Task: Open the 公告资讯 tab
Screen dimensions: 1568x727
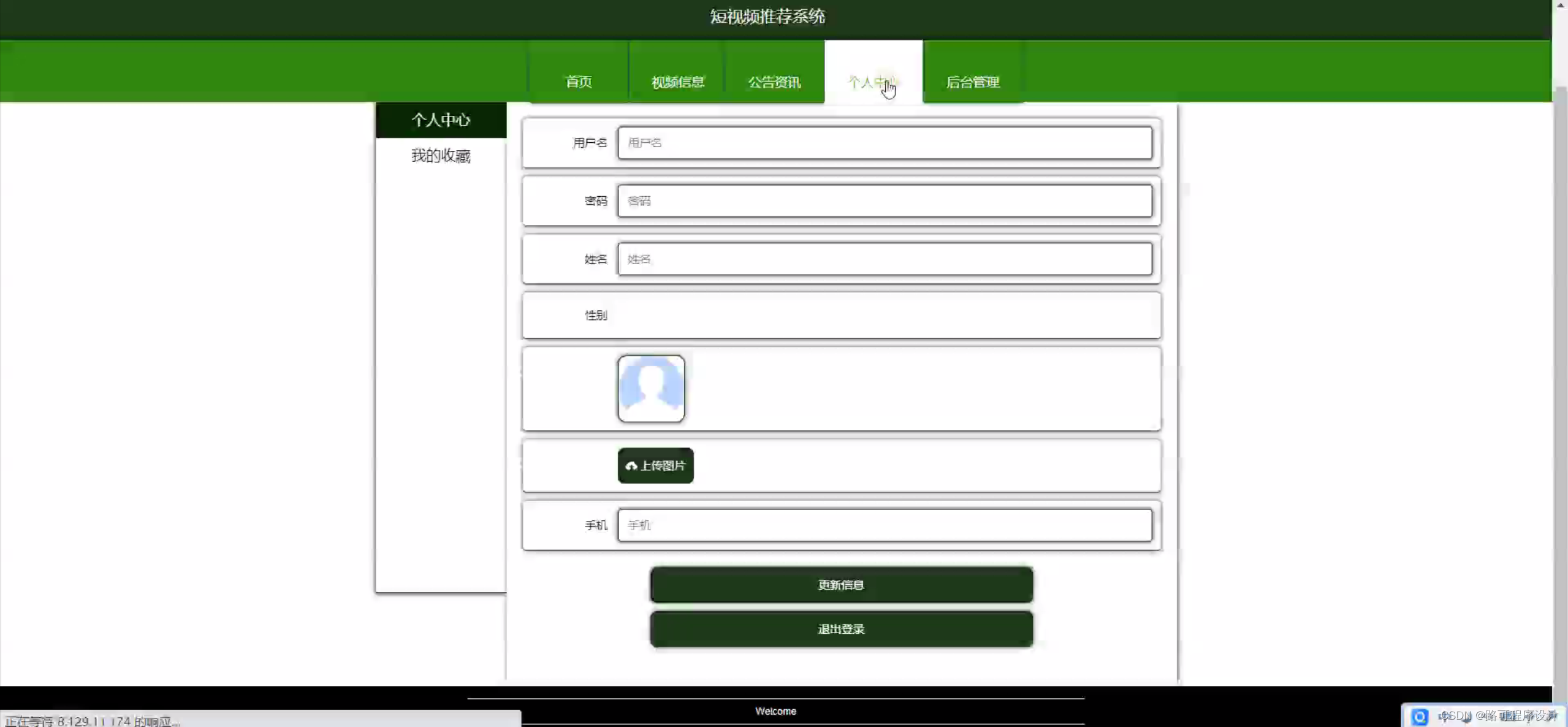Action: 774,82
